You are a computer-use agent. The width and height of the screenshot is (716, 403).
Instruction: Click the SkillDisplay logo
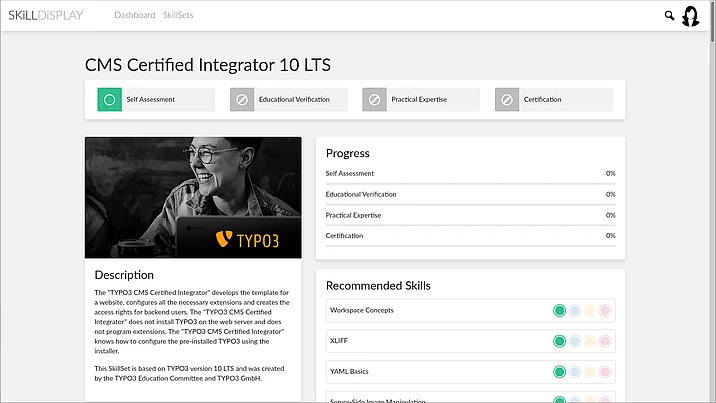[x=46, y=15]
